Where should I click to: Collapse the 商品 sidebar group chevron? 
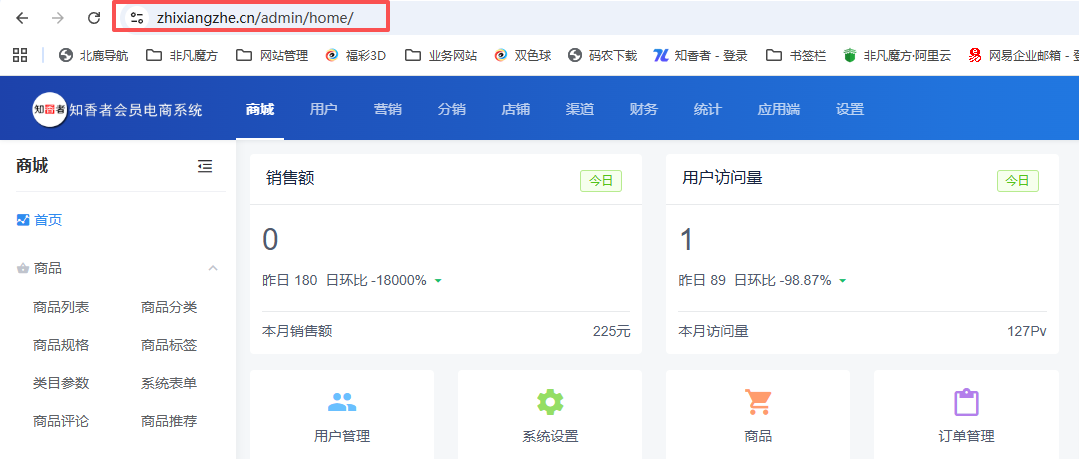click(x=213, y=268)
